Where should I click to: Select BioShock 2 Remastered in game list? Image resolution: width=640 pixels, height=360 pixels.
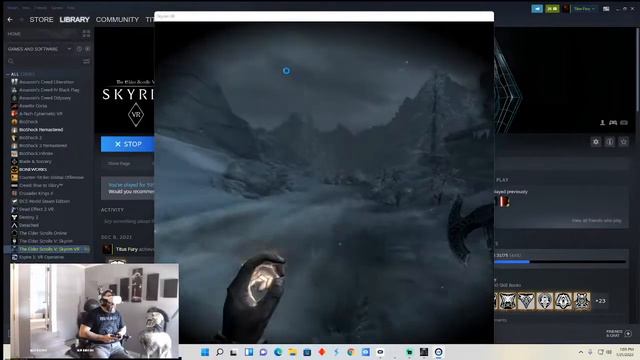click(x=43, y=146)
